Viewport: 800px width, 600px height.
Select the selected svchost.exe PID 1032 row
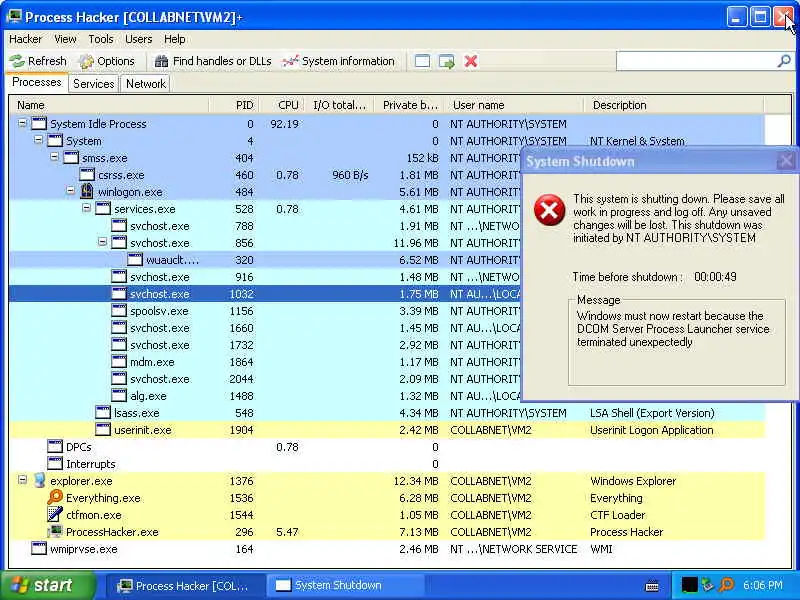[x=265, y=293]
